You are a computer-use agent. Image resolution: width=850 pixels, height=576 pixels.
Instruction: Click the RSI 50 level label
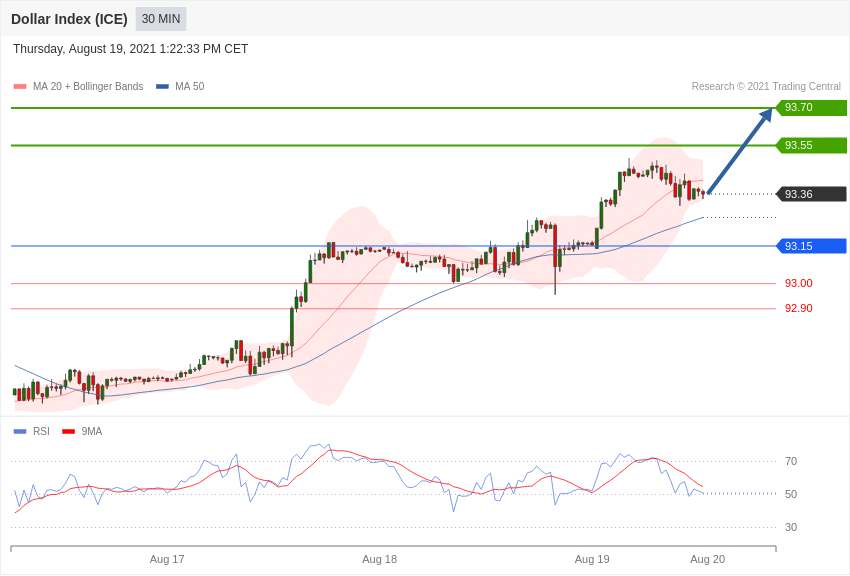click(x=791, y=494)
